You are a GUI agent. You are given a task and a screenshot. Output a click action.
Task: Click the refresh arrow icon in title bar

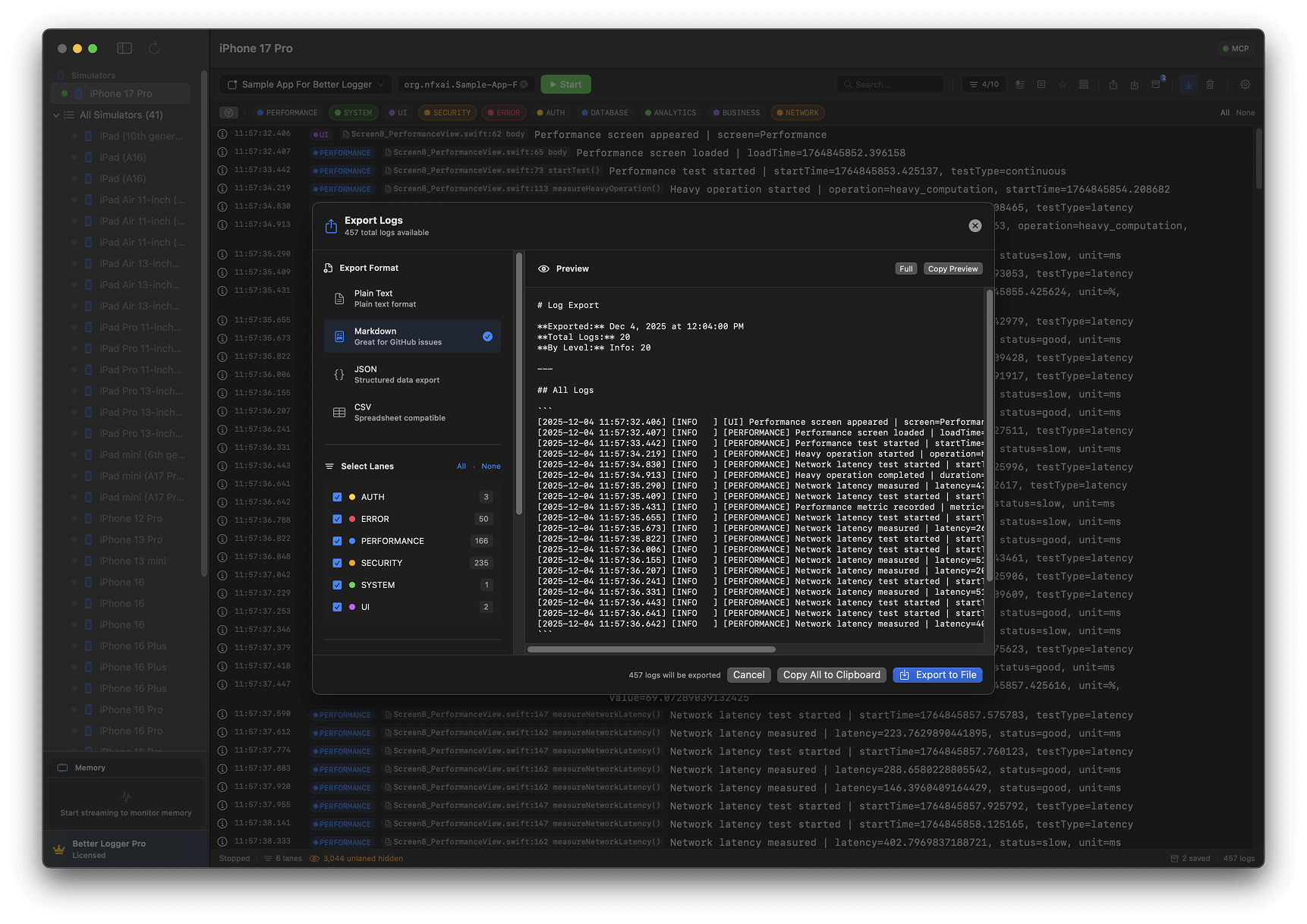154,49
